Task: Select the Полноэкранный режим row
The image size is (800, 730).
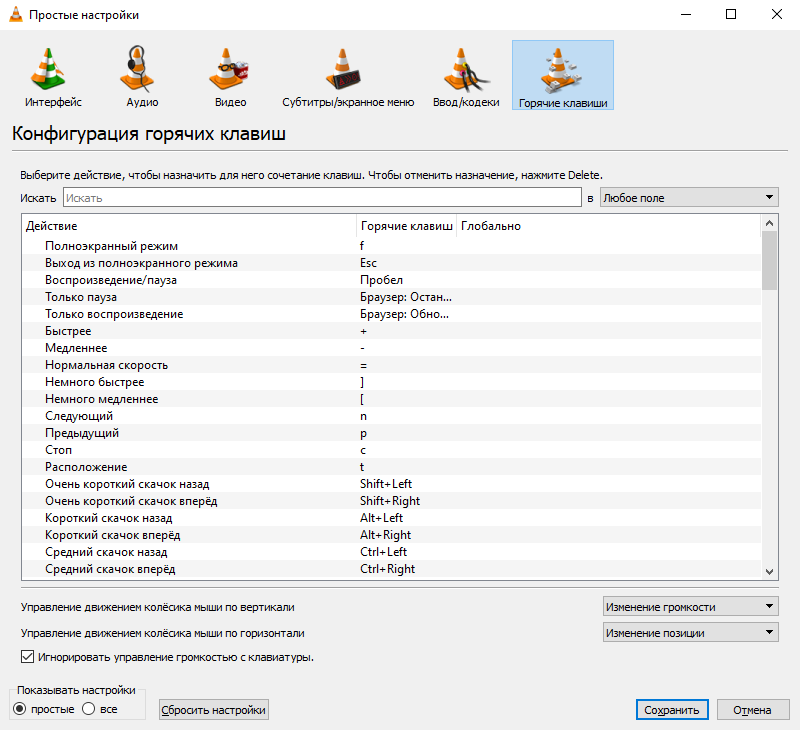Action: coord(391,246)
